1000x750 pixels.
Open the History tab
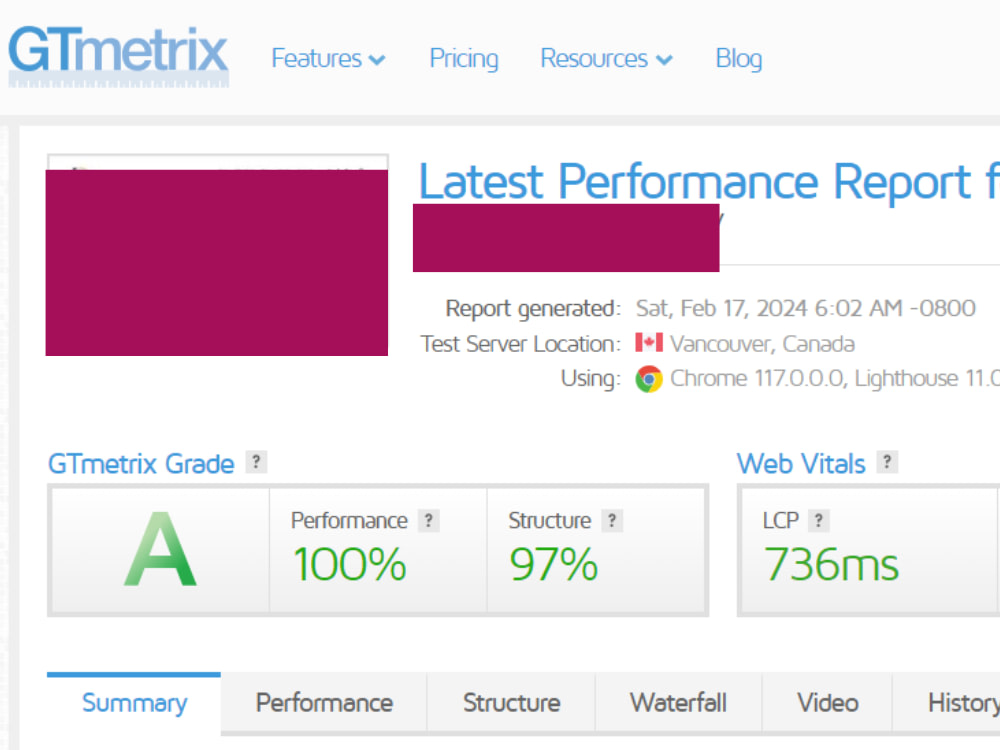[x=946, y=703]
